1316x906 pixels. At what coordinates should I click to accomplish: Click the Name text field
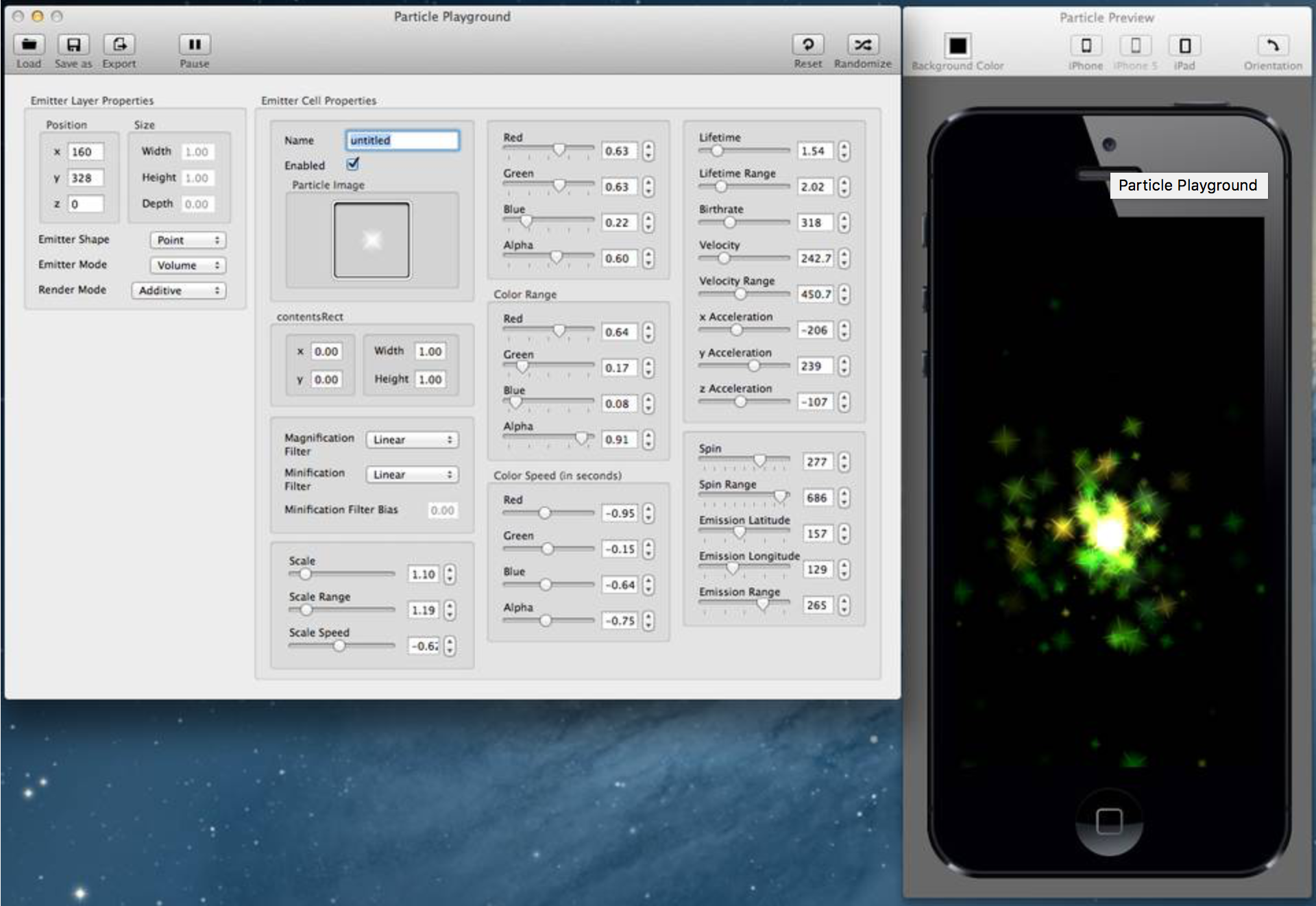coord(402,140)
